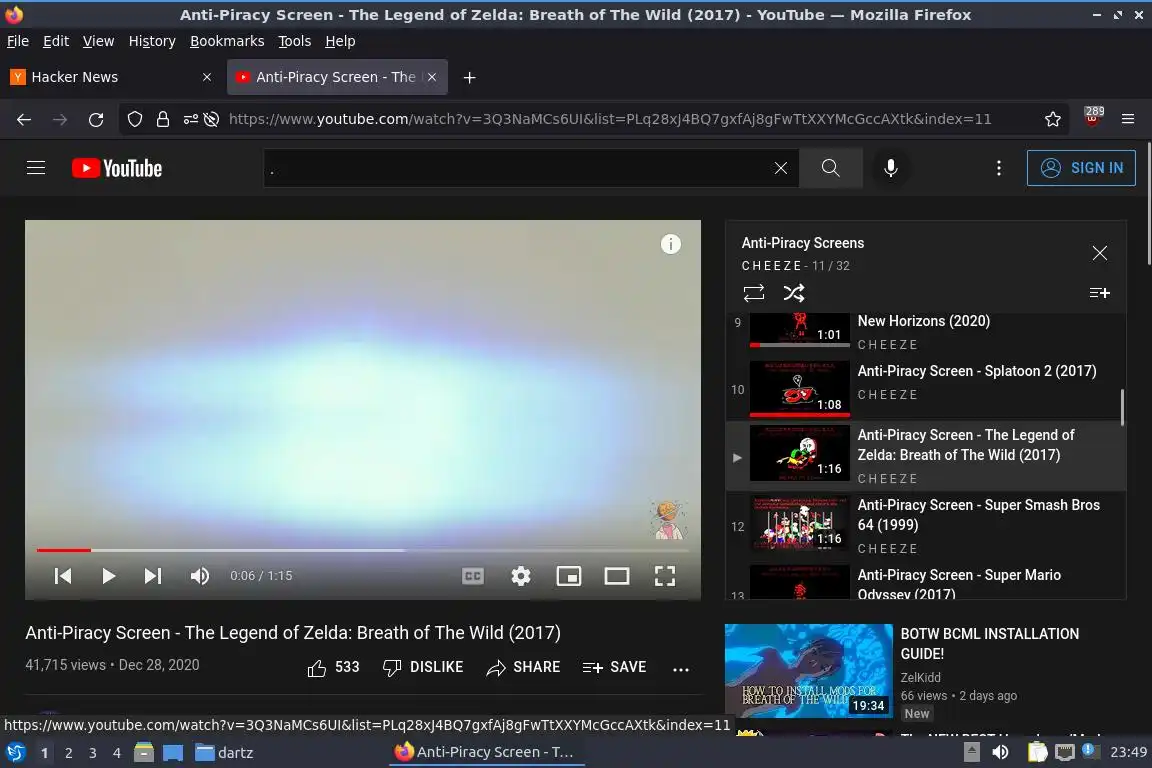Screen dimensions: 1152x768
Task: Play the paused video
Action: (x=108, y=576)
